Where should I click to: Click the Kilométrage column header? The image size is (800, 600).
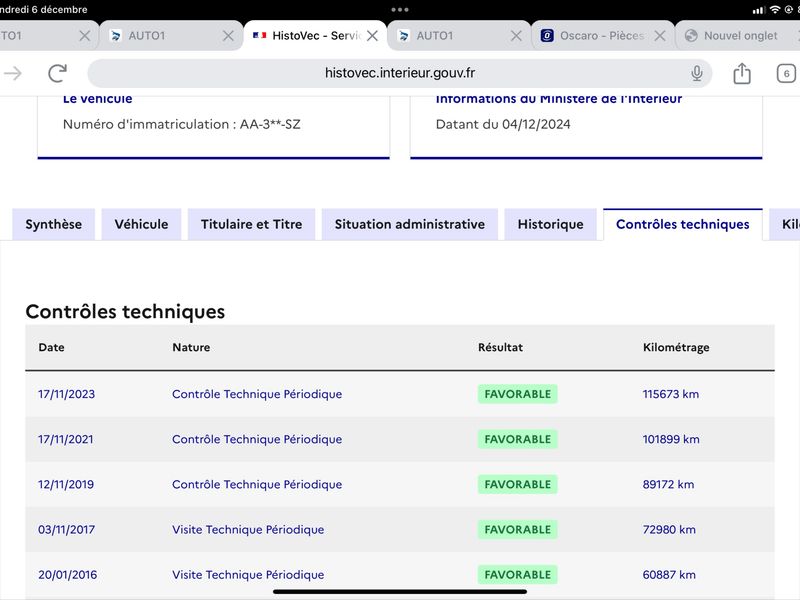pyautogui.click(x=676, y=347)
